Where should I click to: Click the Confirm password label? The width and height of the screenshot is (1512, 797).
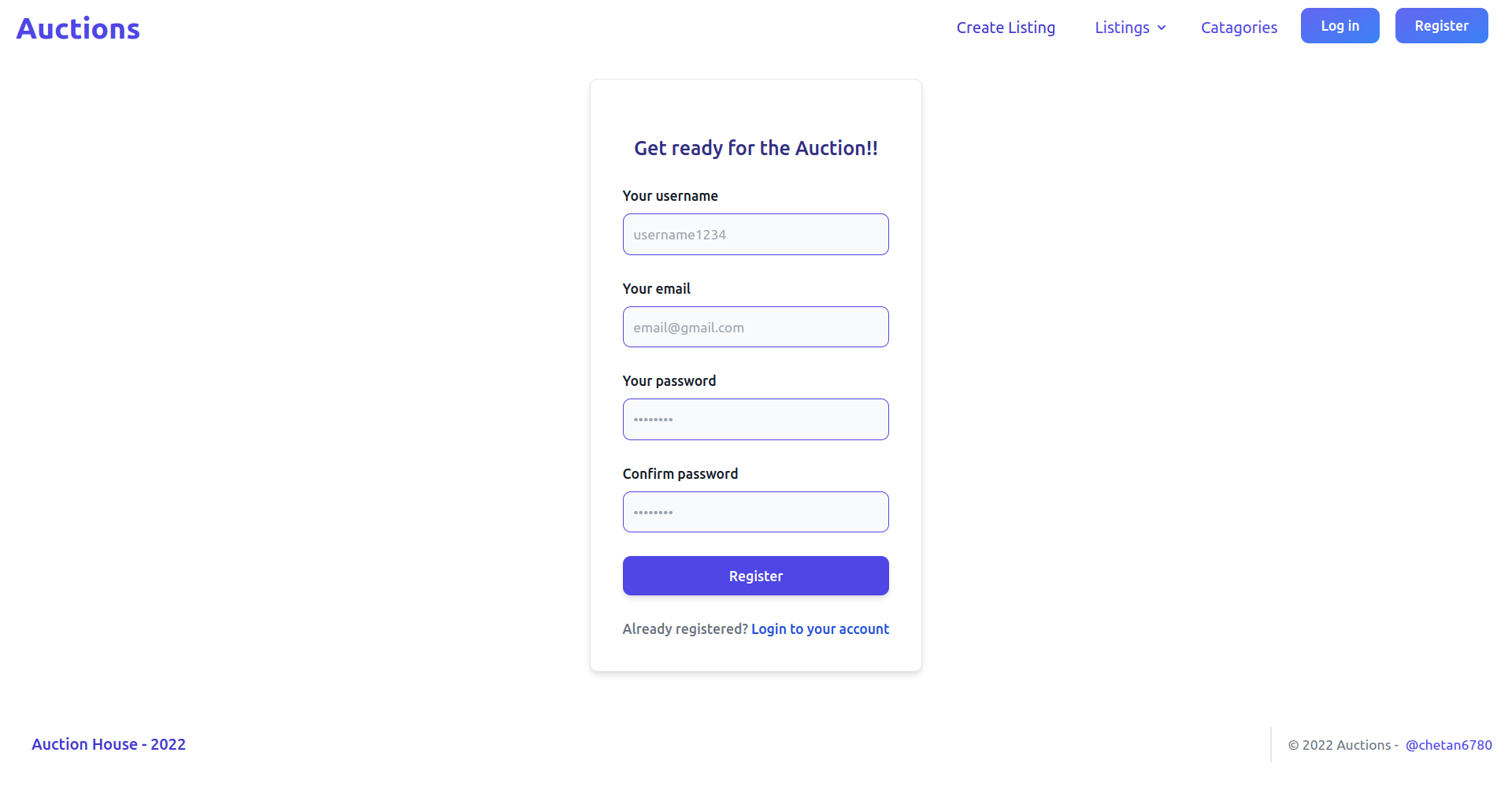(x=680, y=474)
